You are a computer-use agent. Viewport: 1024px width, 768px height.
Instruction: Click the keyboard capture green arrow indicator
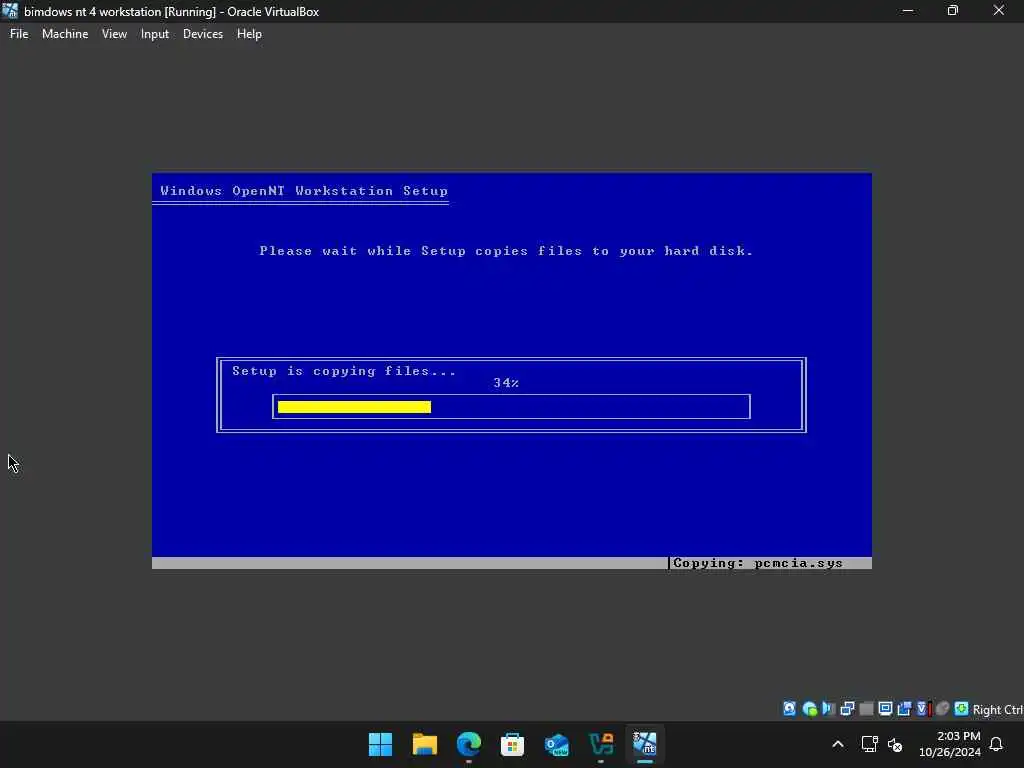(x=961, y=709)
